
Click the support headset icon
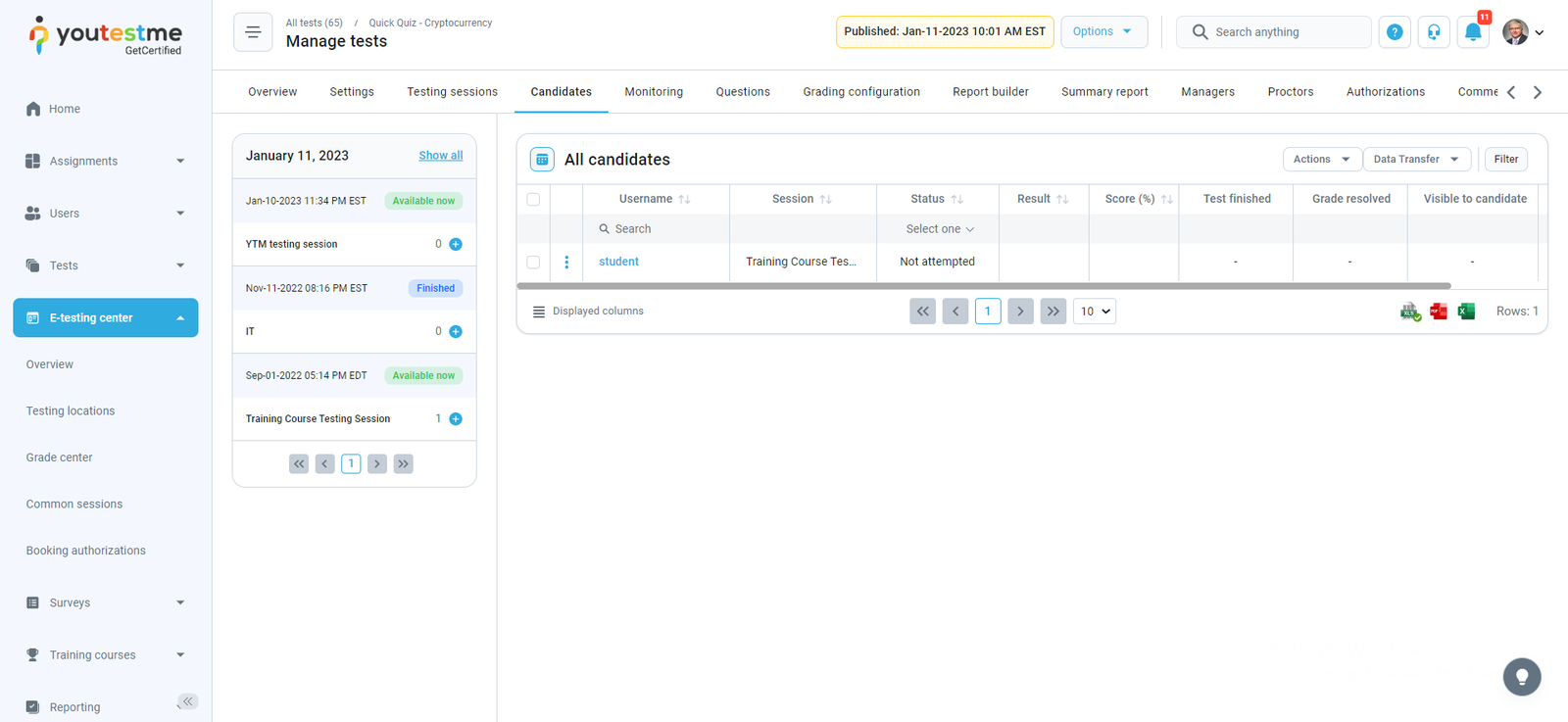click(x=1434, y=32)
